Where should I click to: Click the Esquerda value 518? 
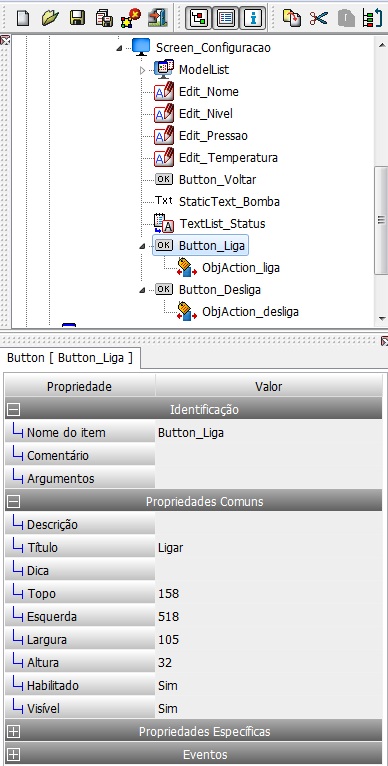[x=268, y=617]
